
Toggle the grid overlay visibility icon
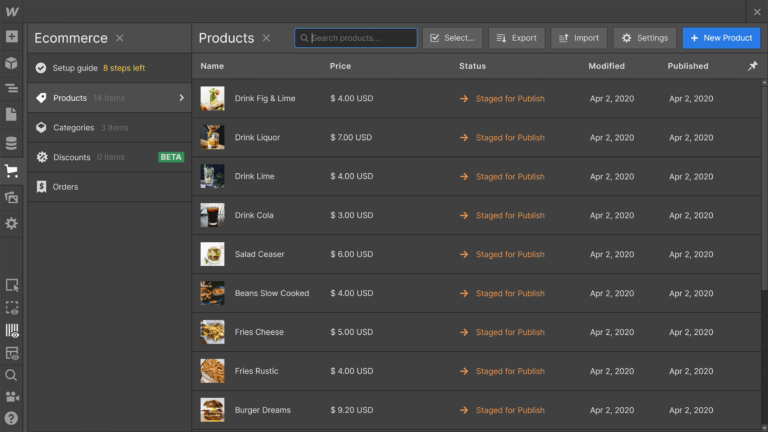click(x=12, y=331)
